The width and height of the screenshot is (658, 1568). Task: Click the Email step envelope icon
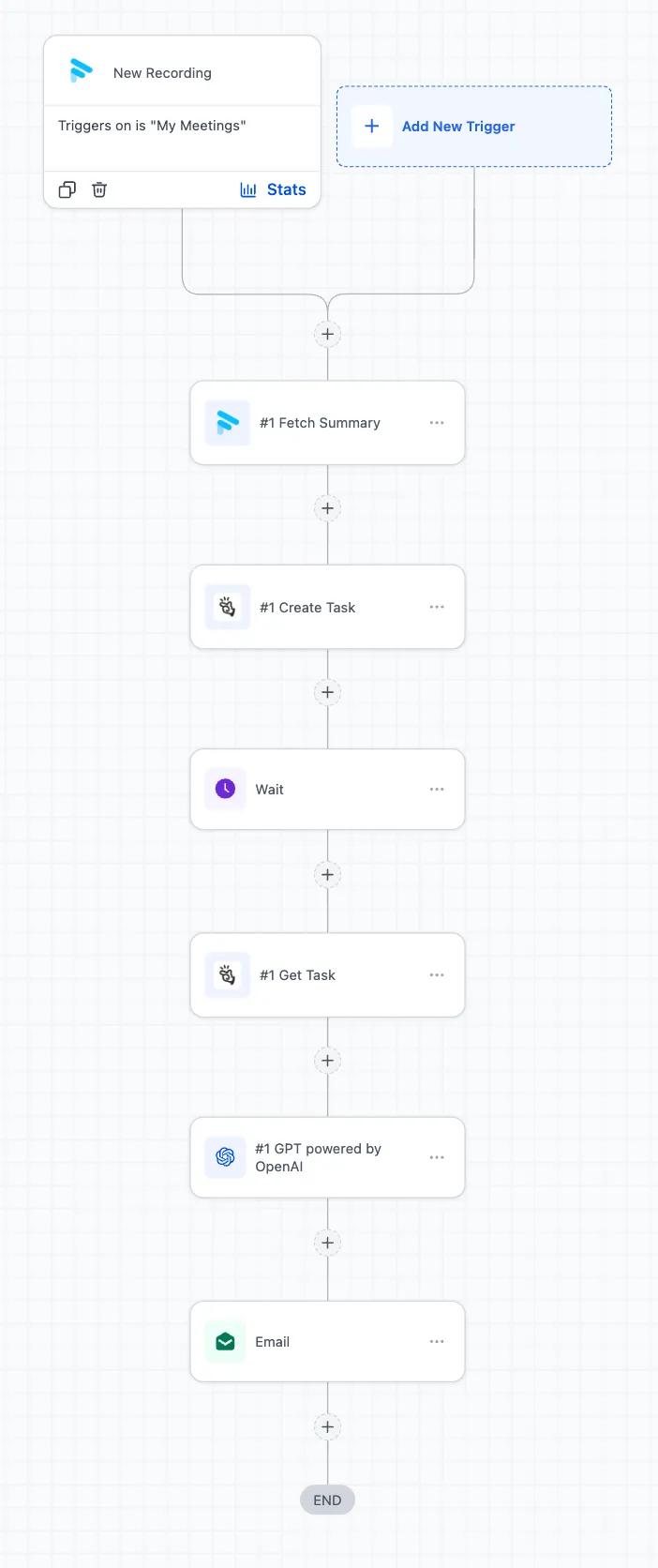pyautogui.click(x=226, y=1342)
